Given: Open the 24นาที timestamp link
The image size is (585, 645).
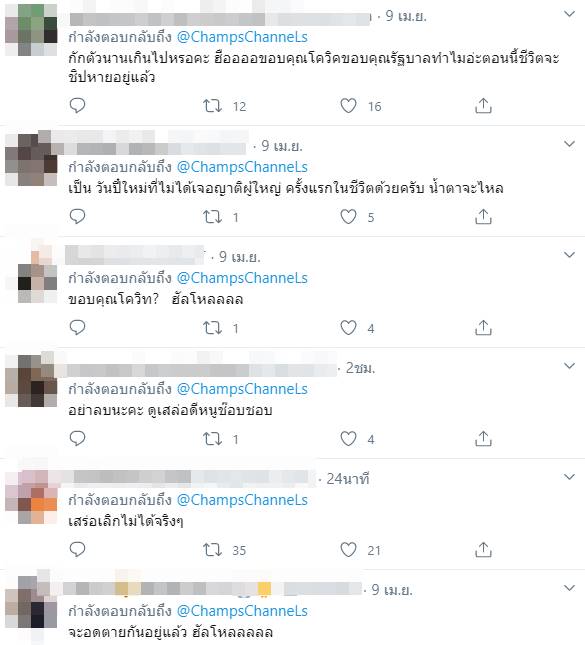Looking at the screenshot, I should 348,479.
